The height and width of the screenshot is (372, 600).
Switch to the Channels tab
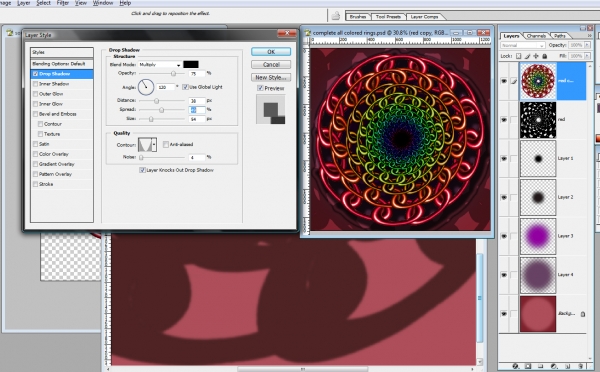pos(536,36)
